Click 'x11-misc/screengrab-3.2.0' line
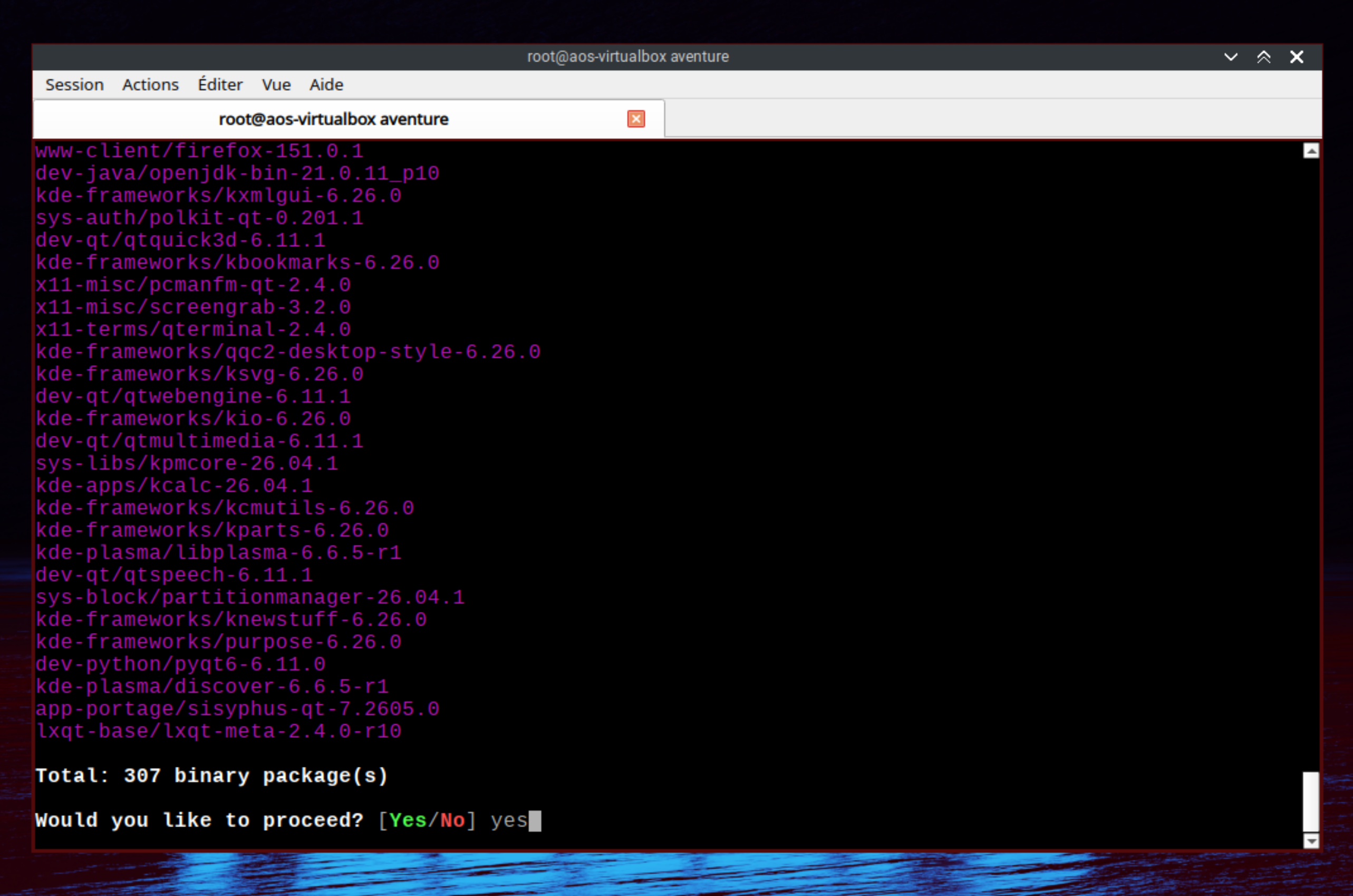Screen dimensions: 1353x896 192,307
